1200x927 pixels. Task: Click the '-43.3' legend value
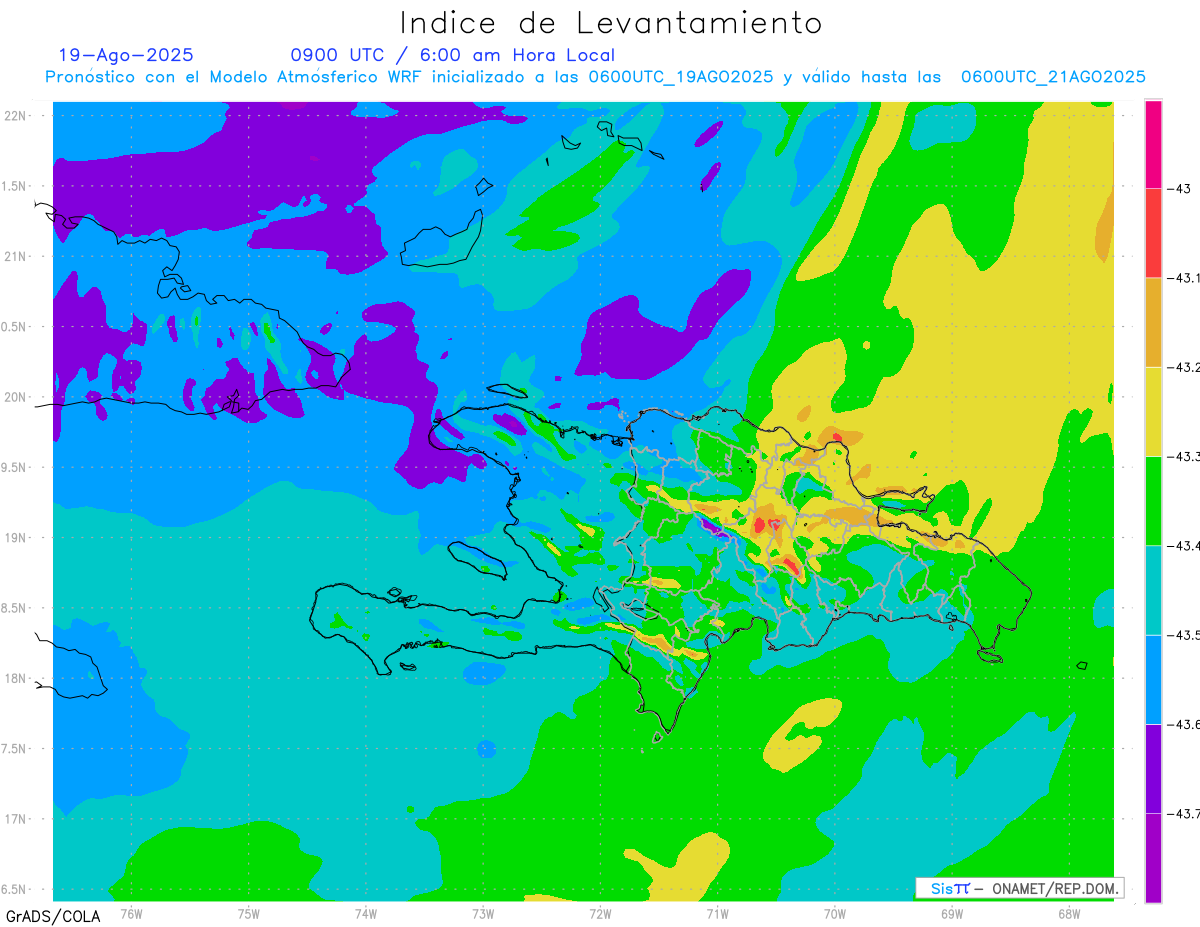tap(1183, 456)
